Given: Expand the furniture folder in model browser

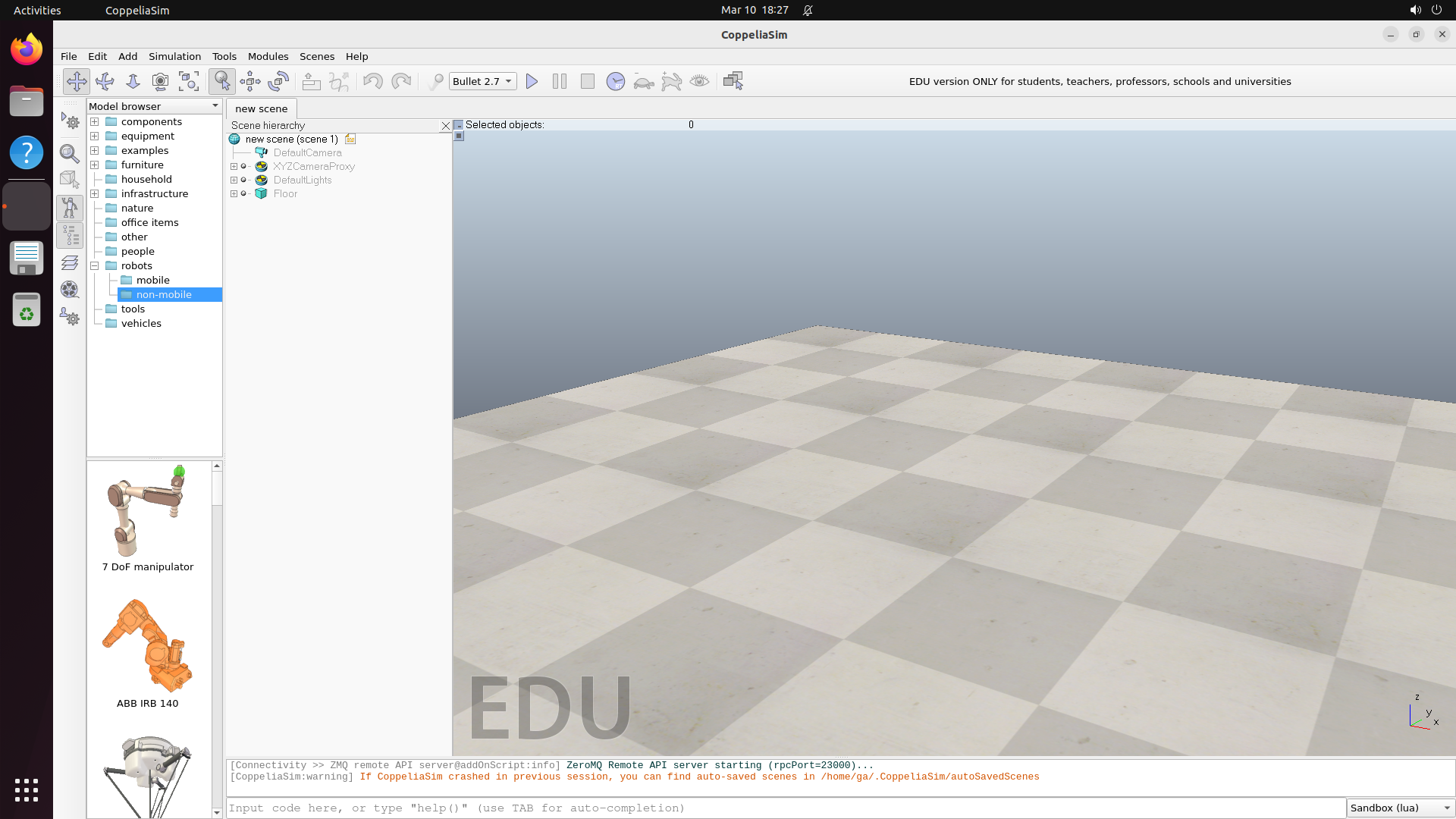Looking at the screenshot, I should tap(95, 165).
